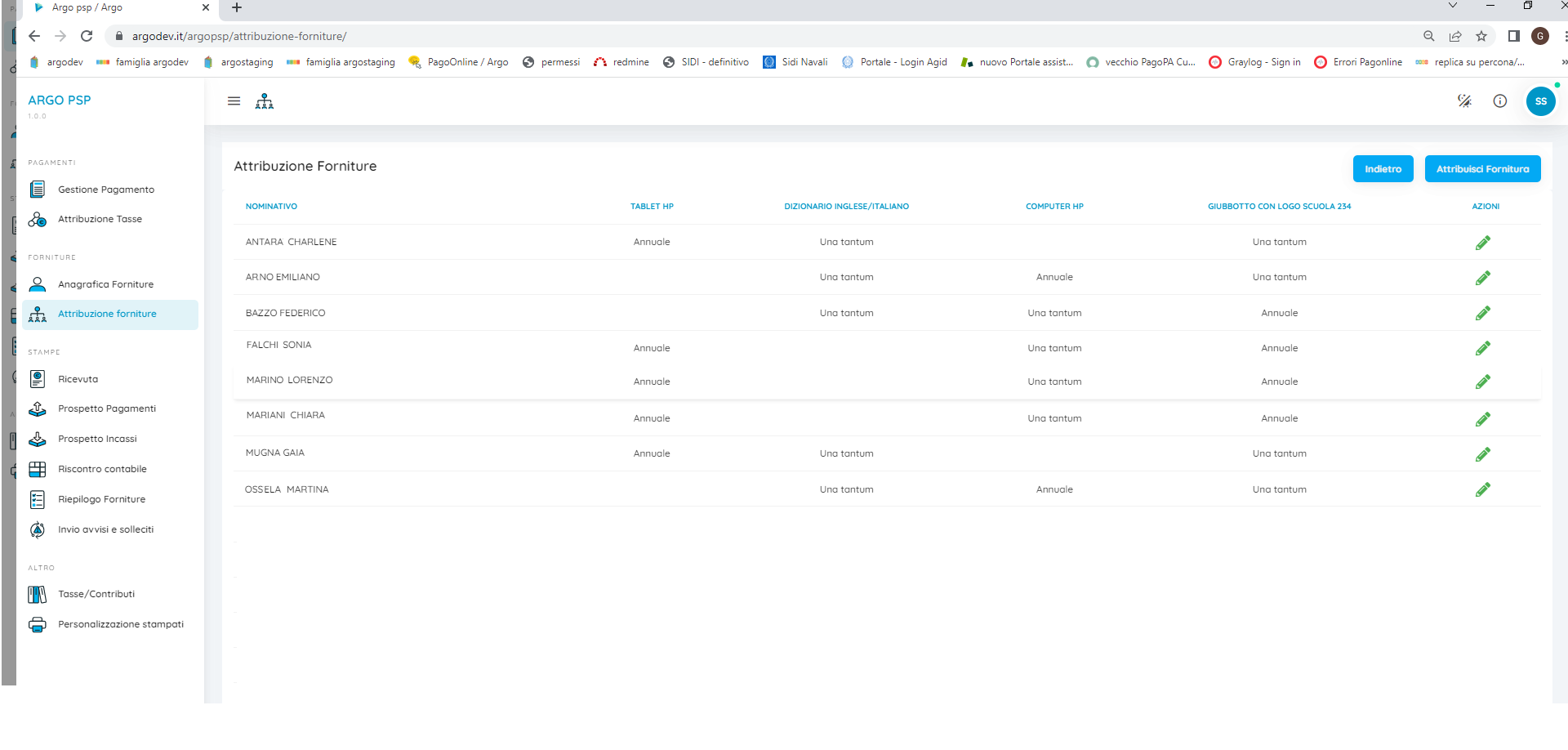Open Invio avvisi e solleciti item
Screen dimensions: 1568x750
[110, 529]
